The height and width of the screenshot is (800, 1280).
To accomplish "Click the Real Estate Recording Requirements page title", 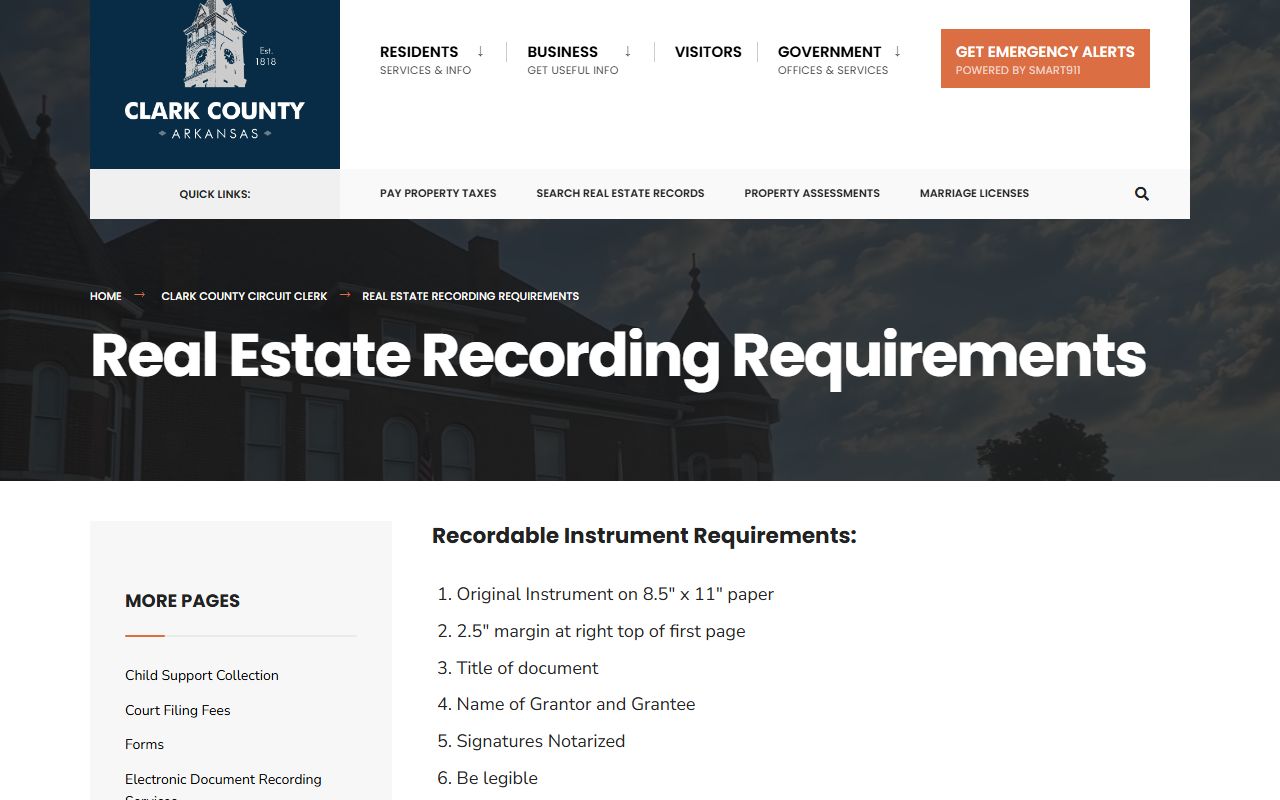I will pos(618,356).
